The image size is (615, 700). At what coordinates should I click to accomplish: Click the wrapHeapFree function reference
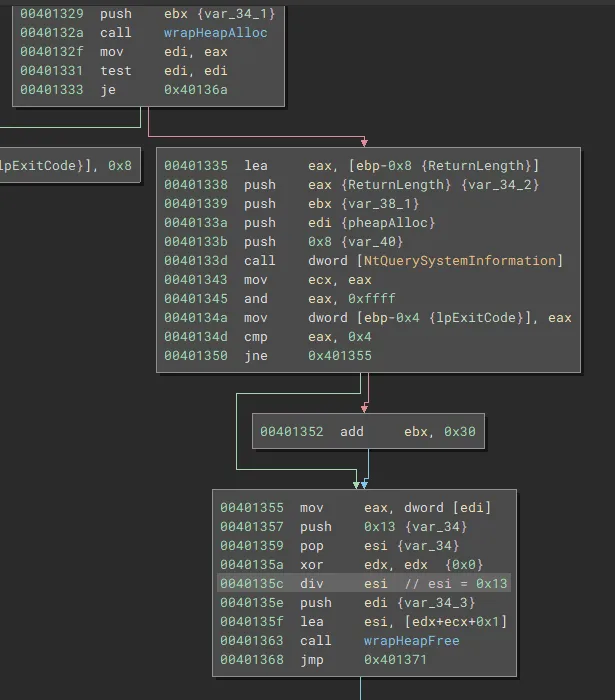[411, 641]
